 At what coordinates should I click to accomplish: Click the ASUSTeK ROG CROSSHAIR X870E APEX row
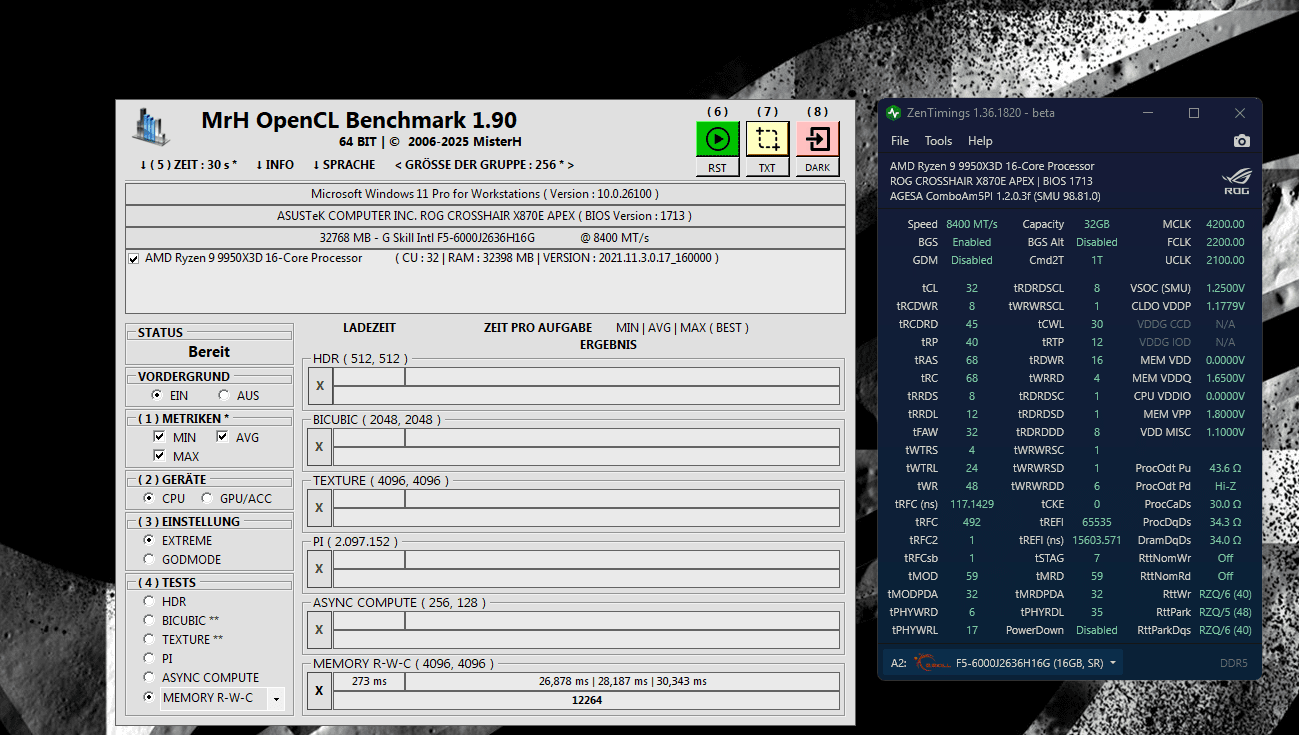click(x=485, y=216)
